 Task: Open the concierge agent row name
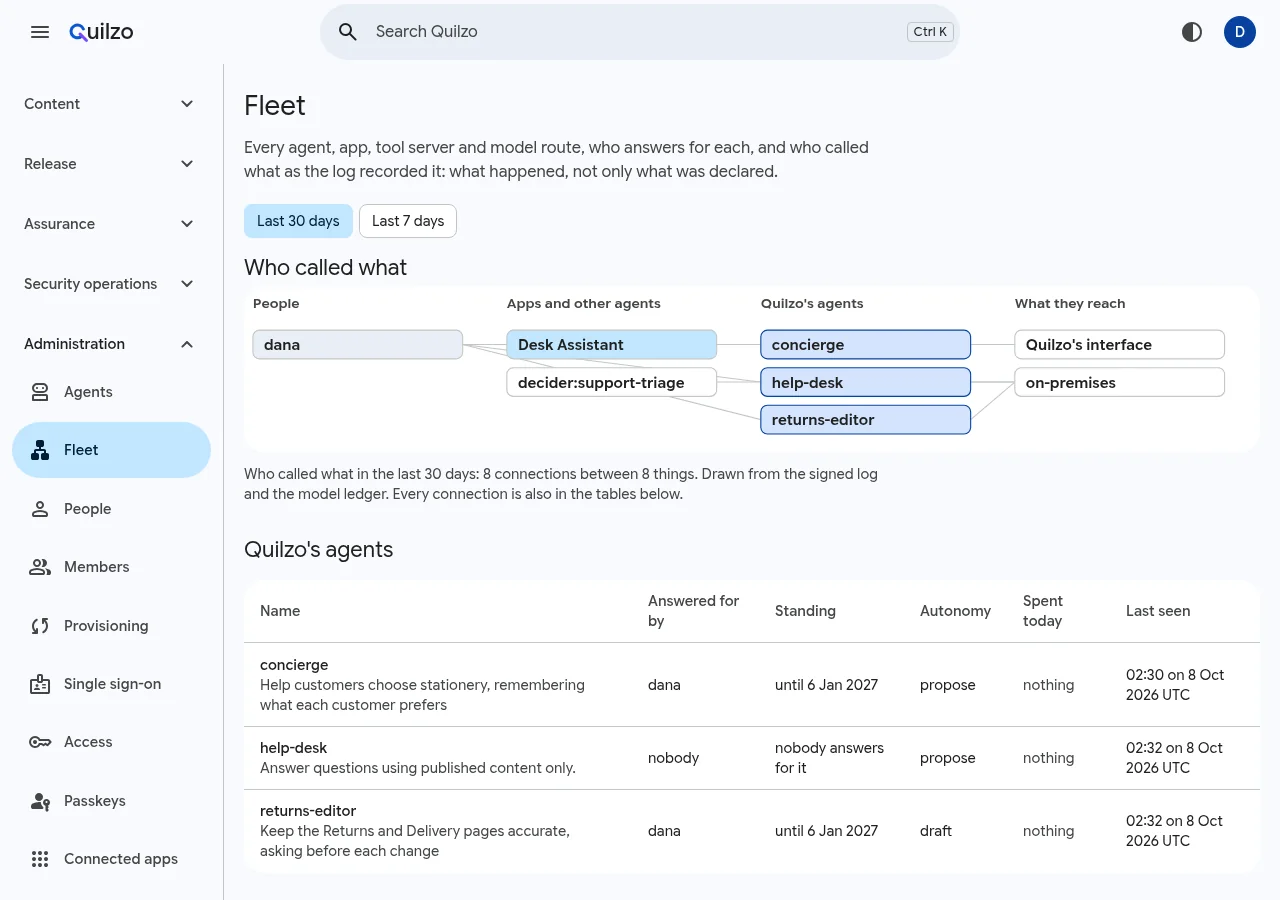(x=294, y=665)
